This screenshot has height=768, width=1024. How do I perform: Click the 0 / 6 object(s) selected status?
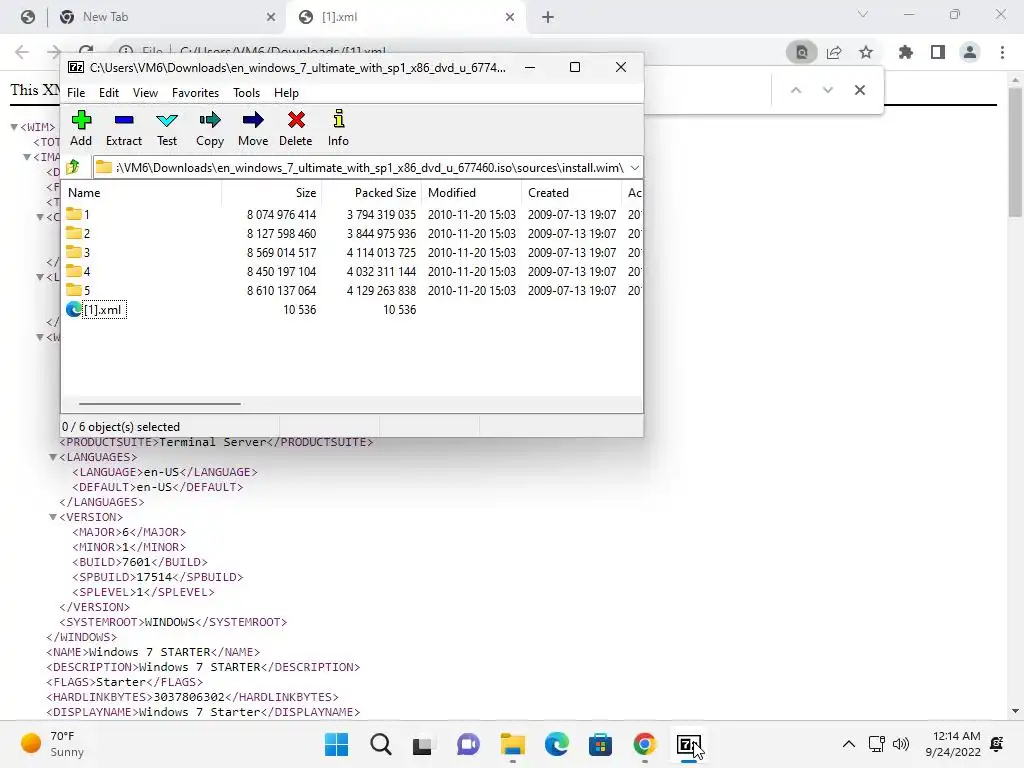click(x=121, y=426)
